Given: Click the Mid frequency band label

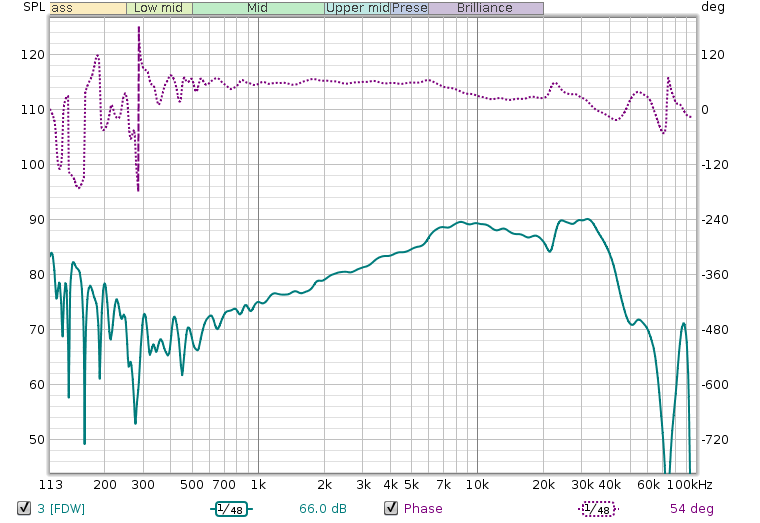Looking at the screenshot, I should tap(257, 8).
